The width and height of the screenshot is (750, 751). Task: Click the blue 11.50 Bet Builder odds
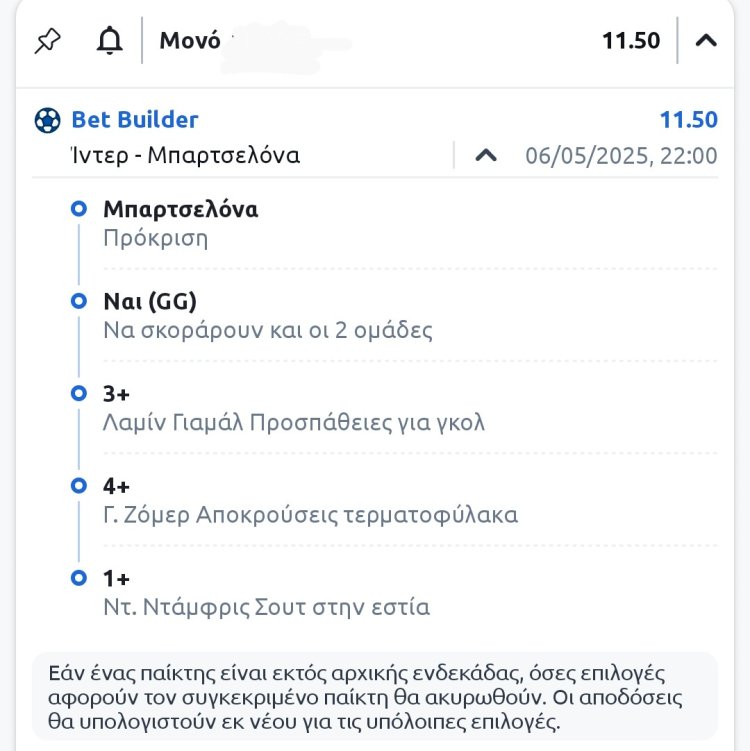pyautogui.click(x=688, y=120)
